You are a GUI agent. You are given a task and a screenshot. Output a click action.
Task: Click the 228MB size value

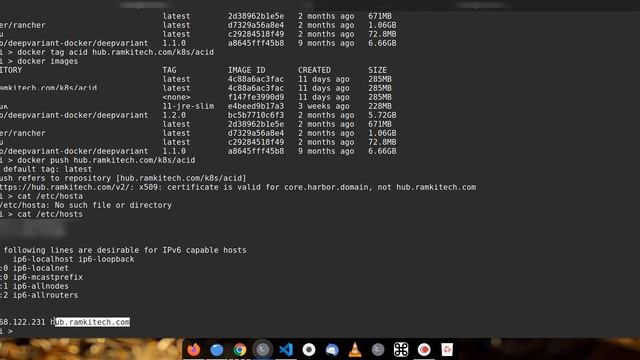(380, 106)
